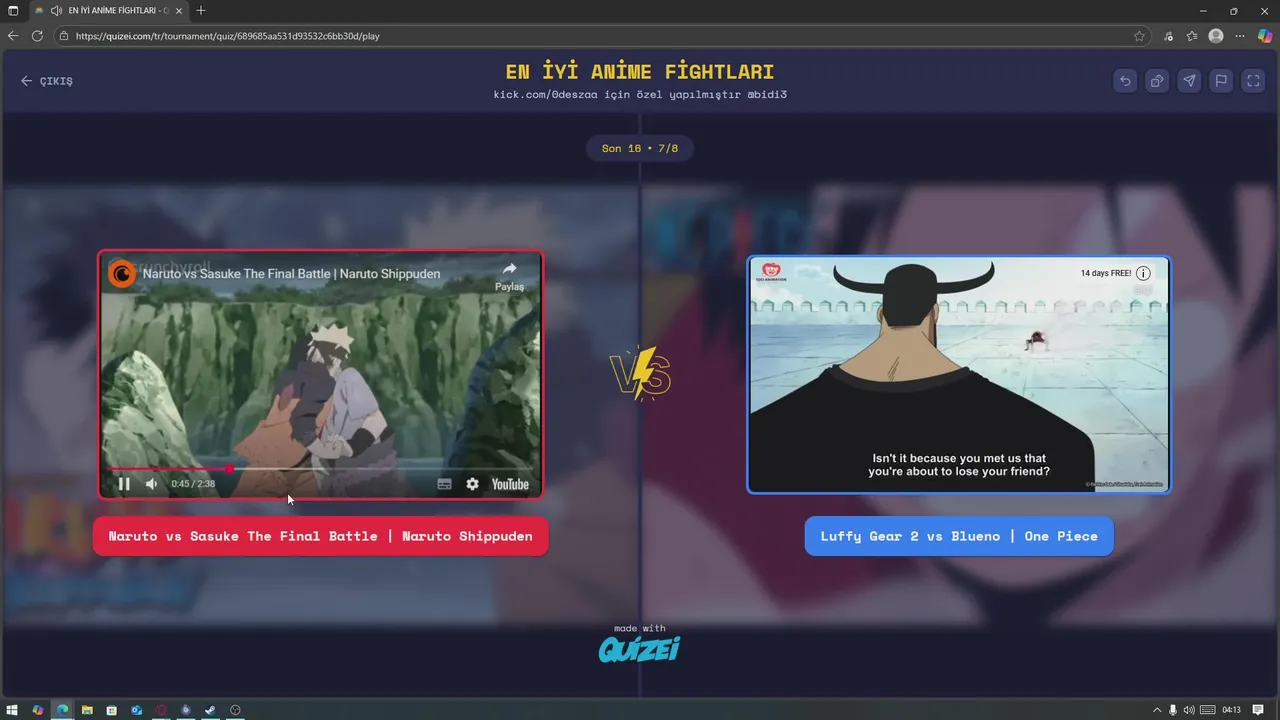The image size is (1280, 720).
Task: Vote for Naruto vs Sasuke red button
Action: tap(320, 536)
